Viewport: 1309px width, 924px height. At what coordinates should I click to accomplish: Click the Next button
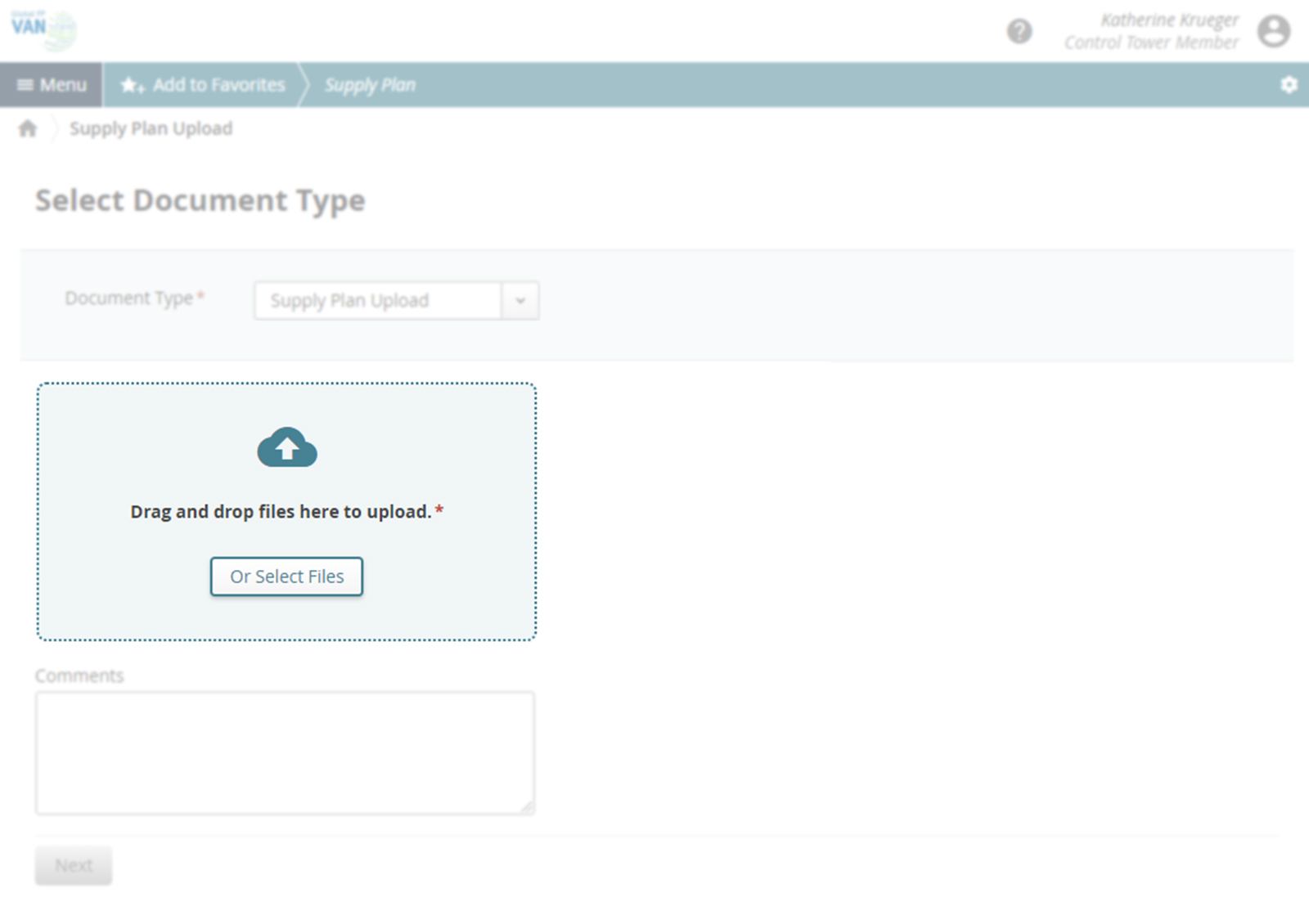pos(74,865)
